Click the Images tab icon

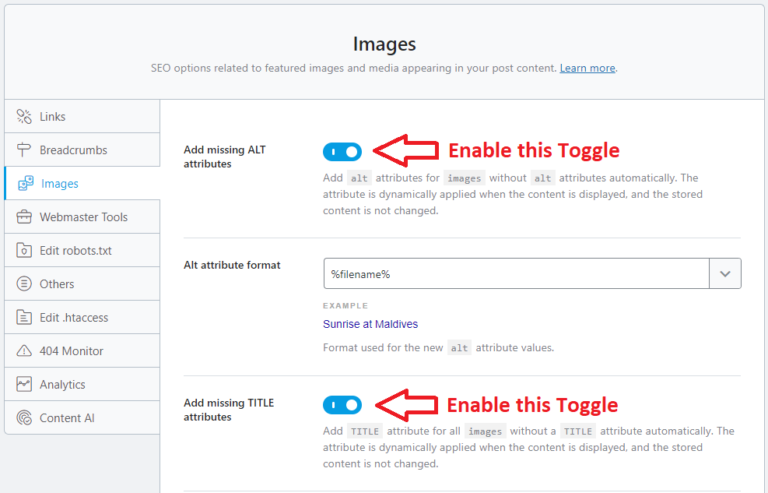coord(25,184)
